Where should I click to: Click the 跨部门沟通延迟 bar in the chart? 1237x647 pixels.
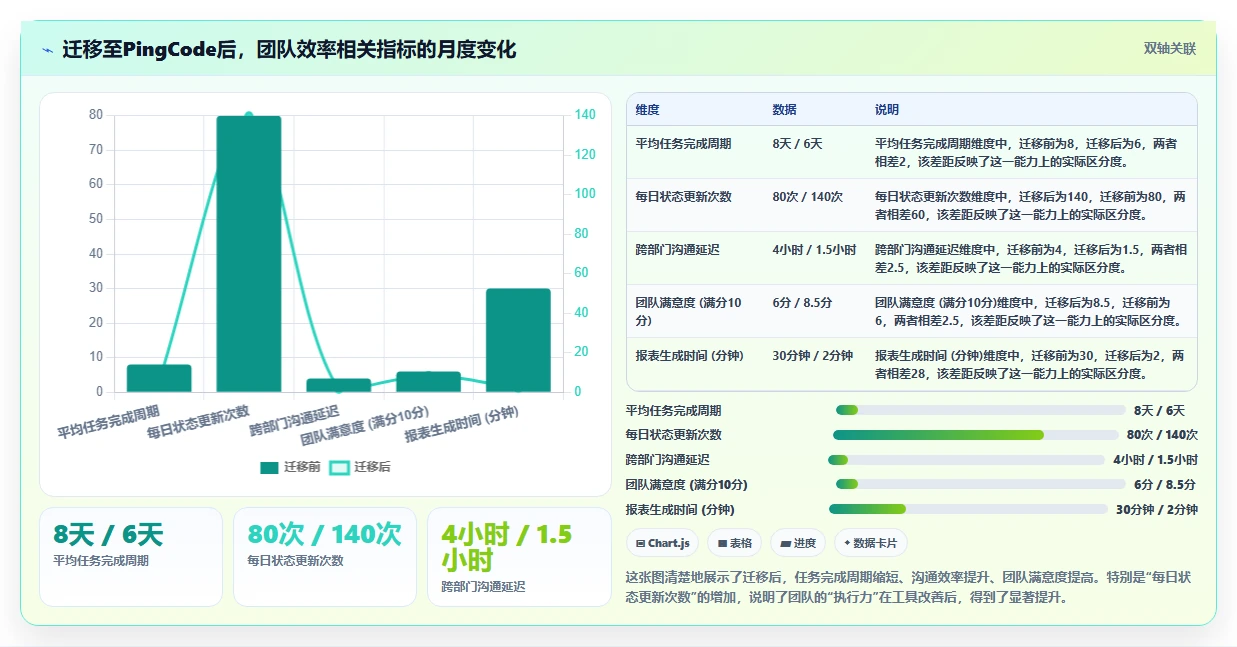pos(339,385)
